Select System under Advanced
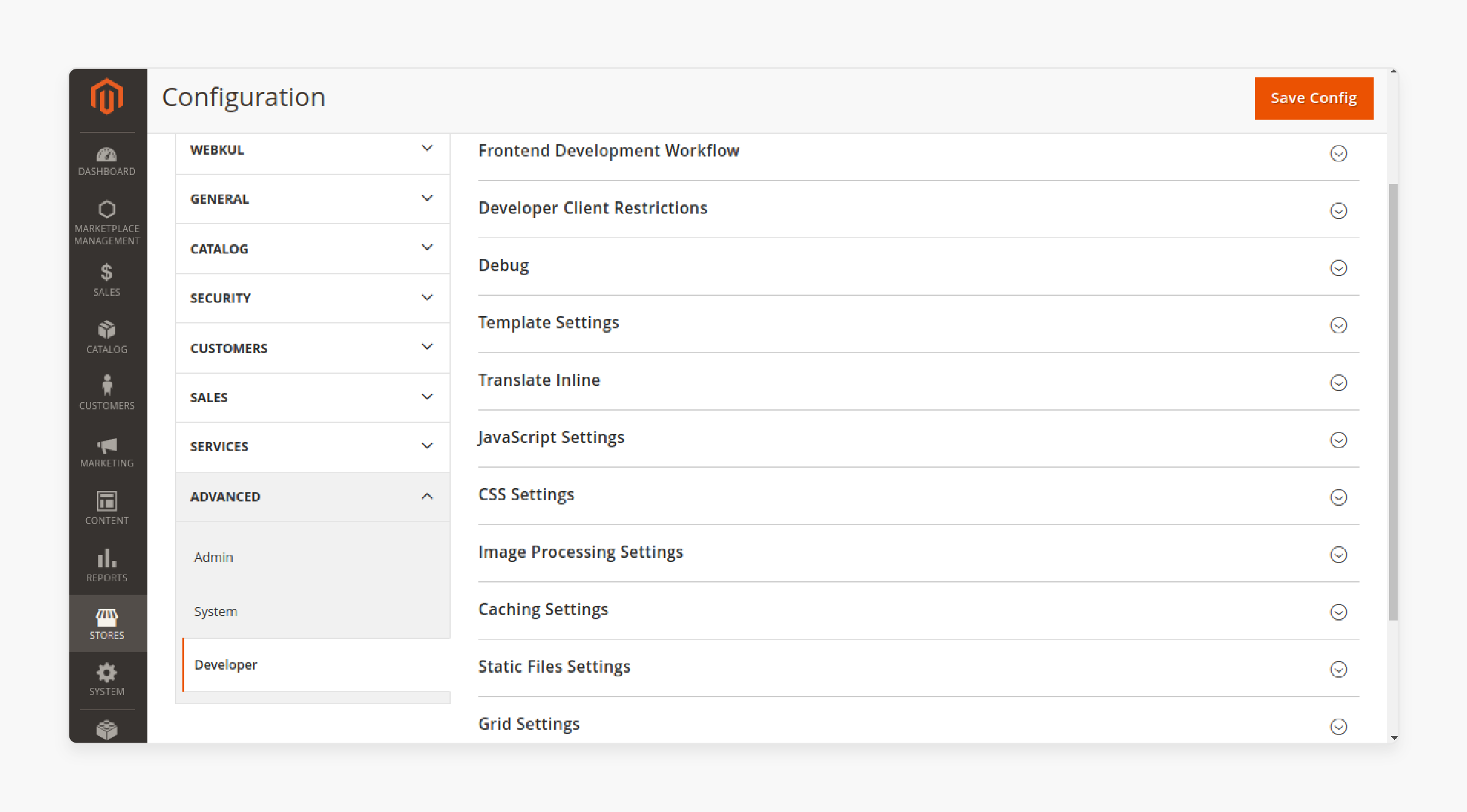This screenshot has width=1467, height=812. pyautogui.click(x=216, y=612)
